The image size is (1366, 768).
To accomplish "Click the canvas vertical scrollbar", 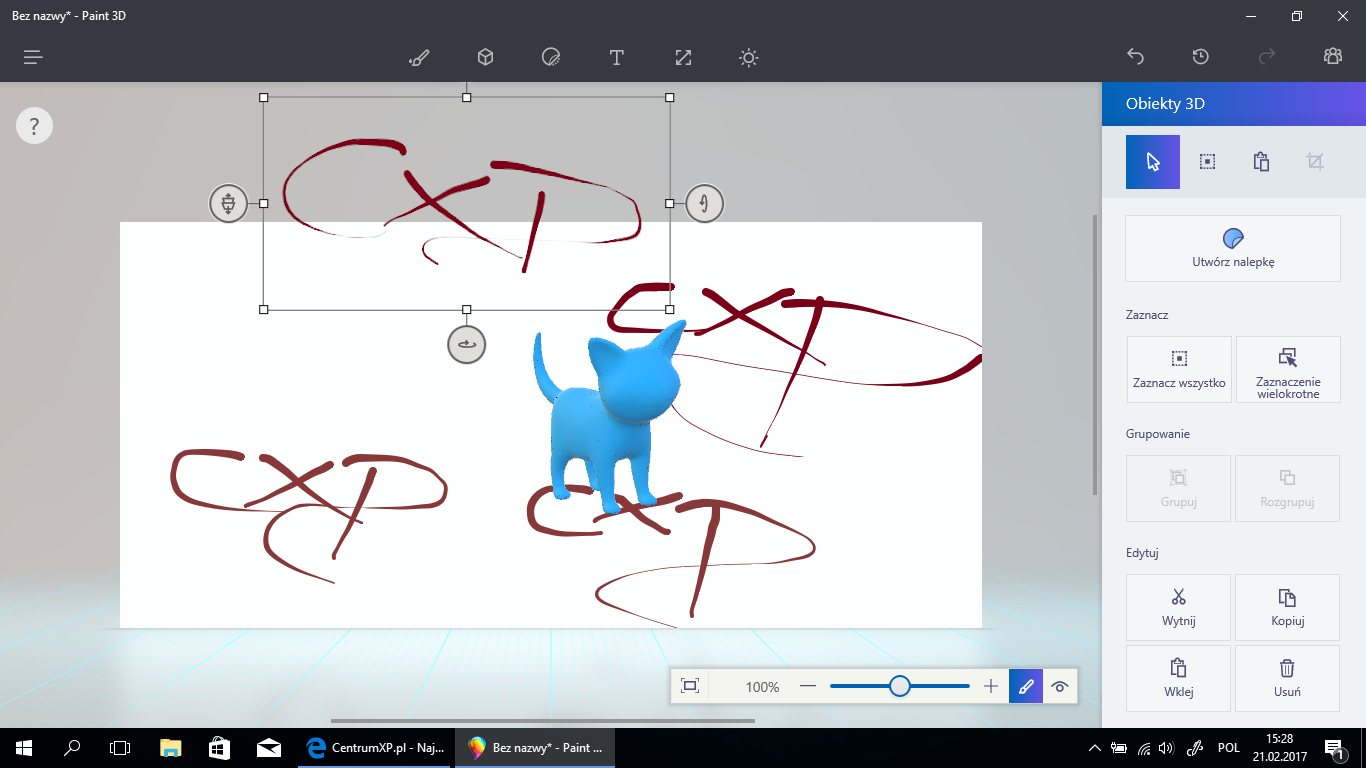I will point(1095,355).
